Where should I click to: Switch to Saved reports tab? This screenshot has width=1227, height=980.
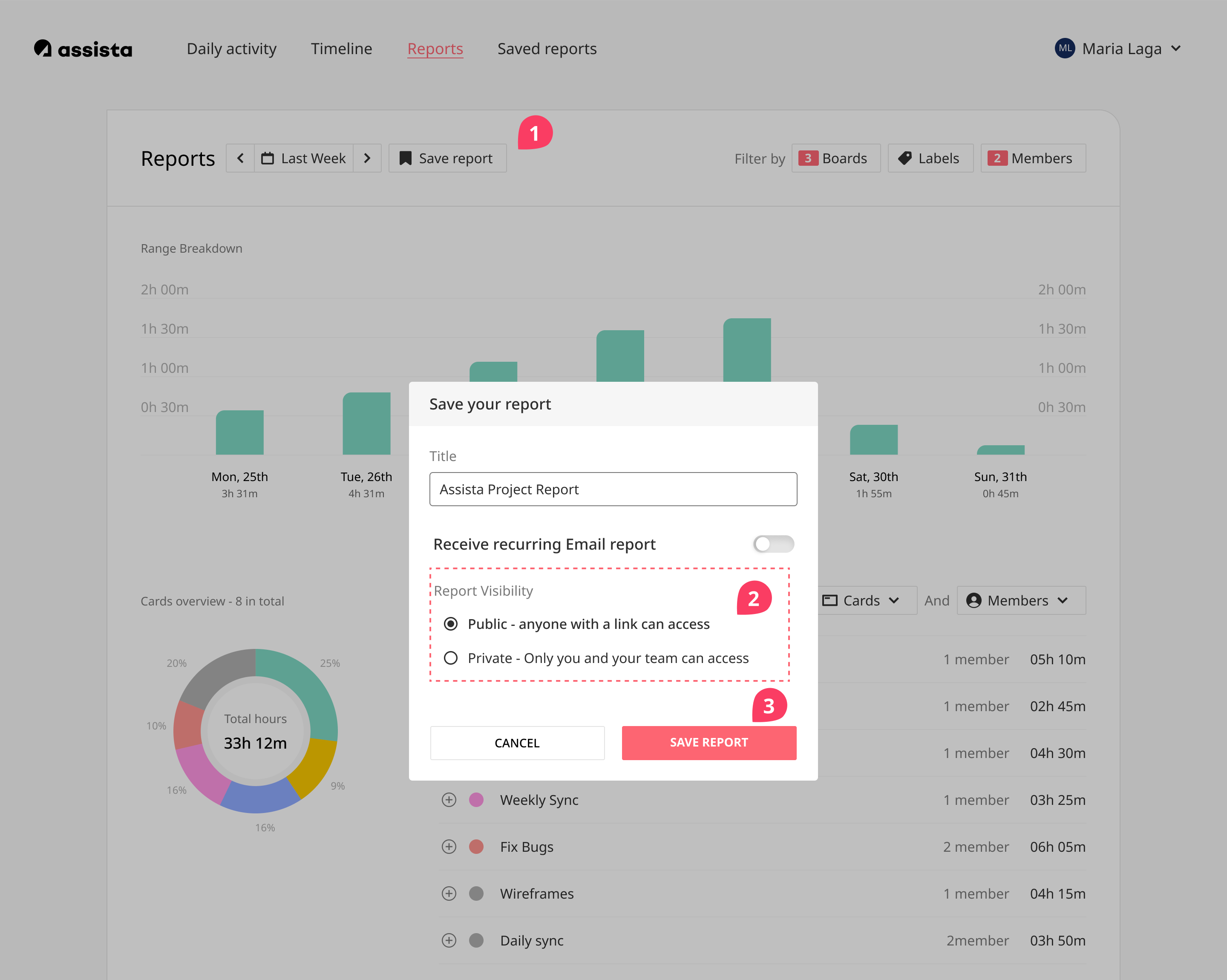pos(547,49)
